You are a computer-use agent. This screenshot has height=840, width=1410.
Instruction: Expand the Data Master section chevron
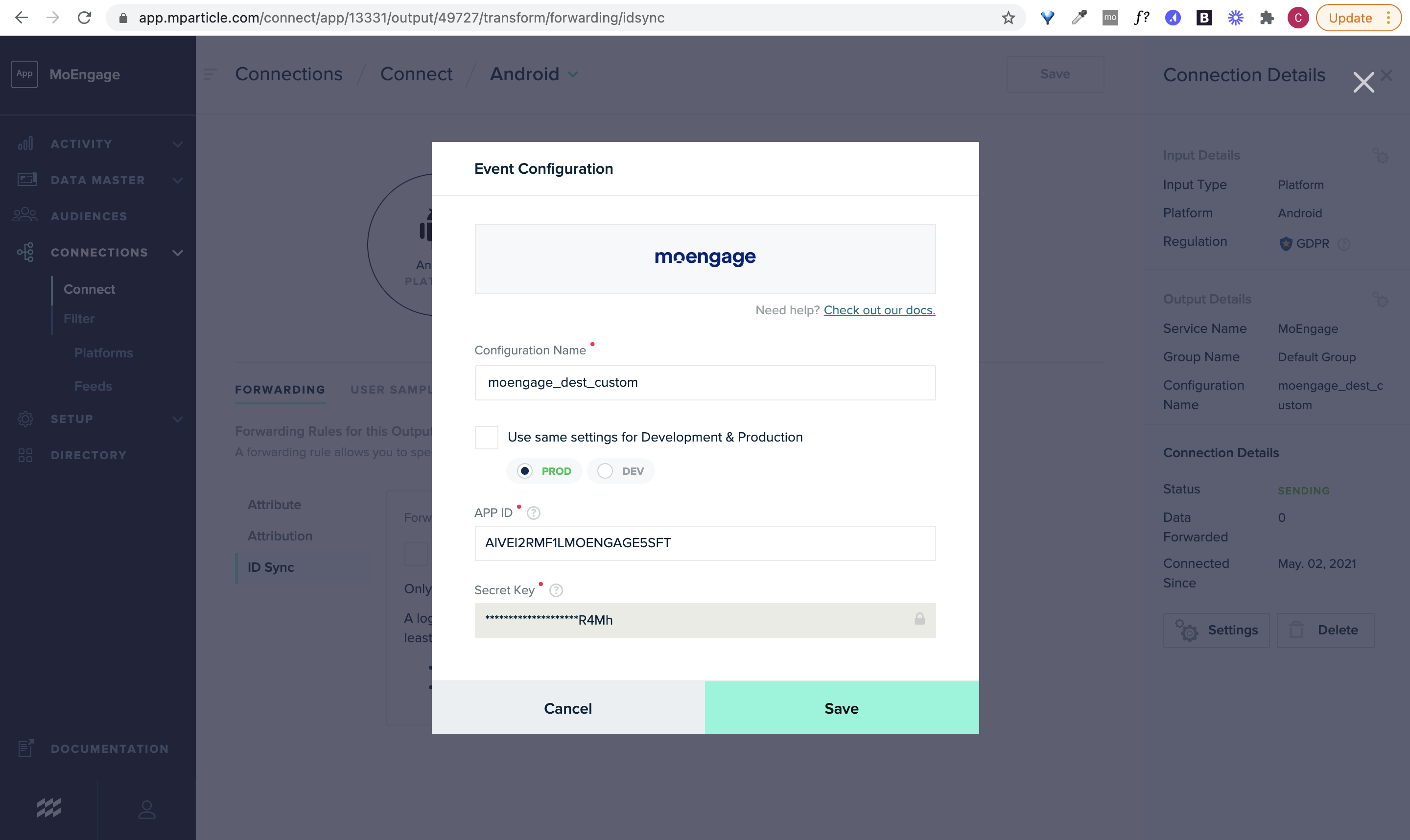click(x=178, y=180)
